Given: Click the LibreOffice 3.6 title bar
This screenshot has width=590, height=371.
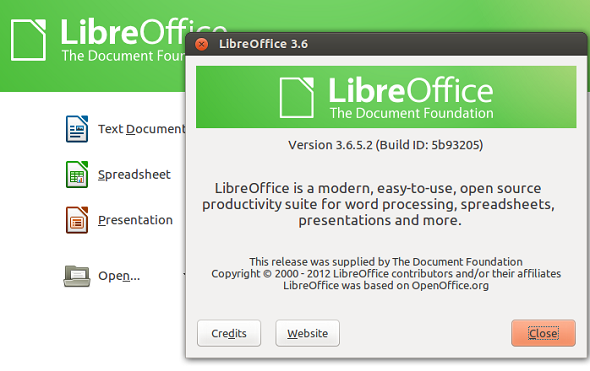Looking at the screenshot, I should tap(386, 44).
